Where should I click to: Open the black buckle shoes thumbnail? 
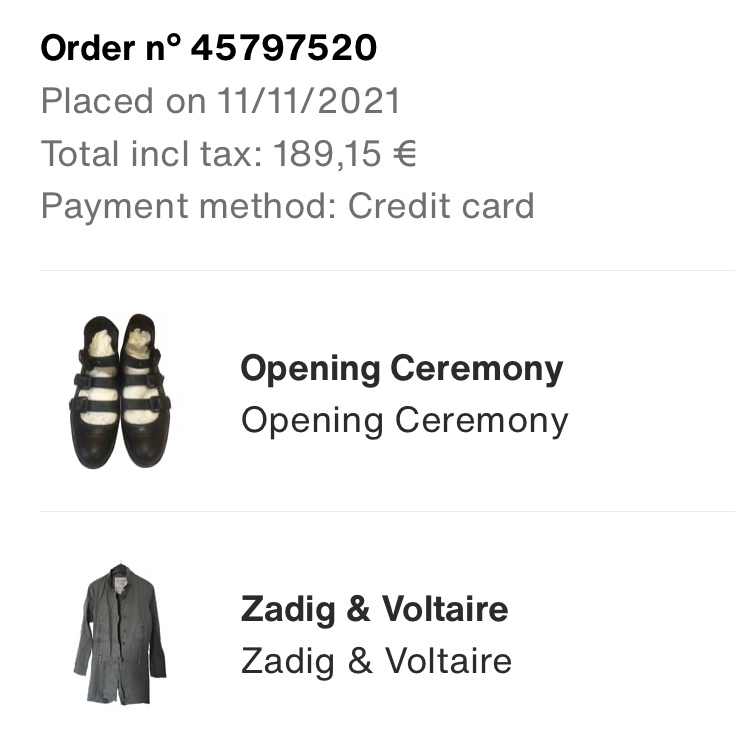pos(120,391)
